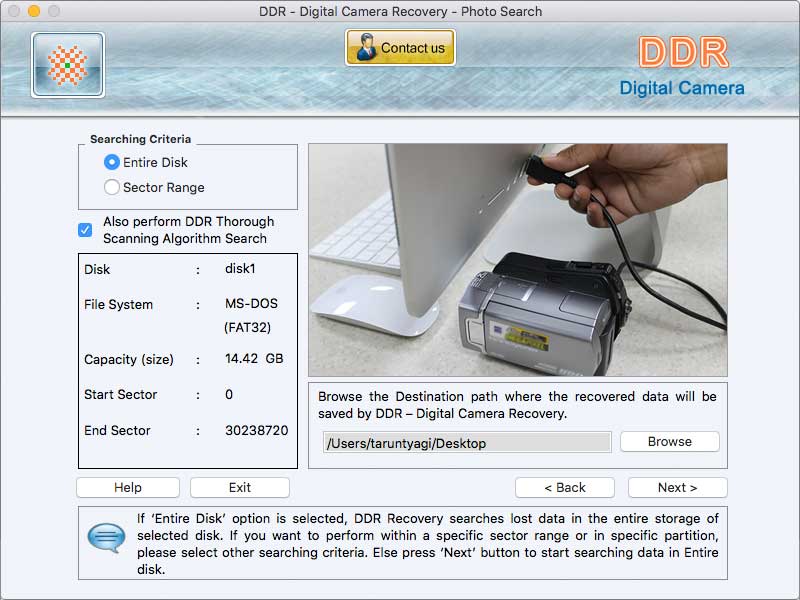
Task: Click the End Sector value 30238720
Action: click(257, 431)
